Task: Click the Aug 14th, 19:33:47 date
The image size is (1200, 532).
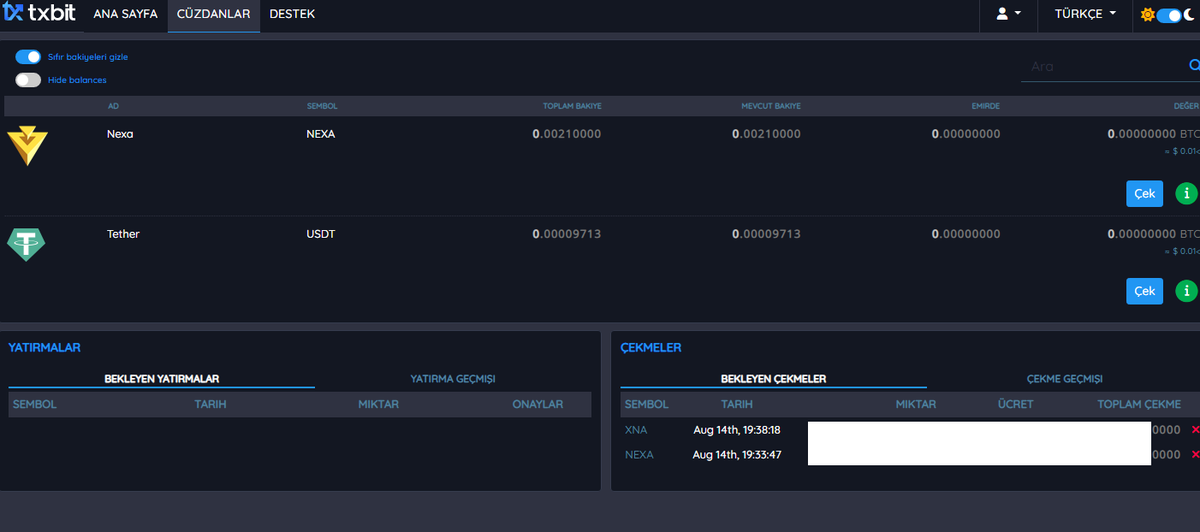Action: pyautogui.click(x=737, y=455)
